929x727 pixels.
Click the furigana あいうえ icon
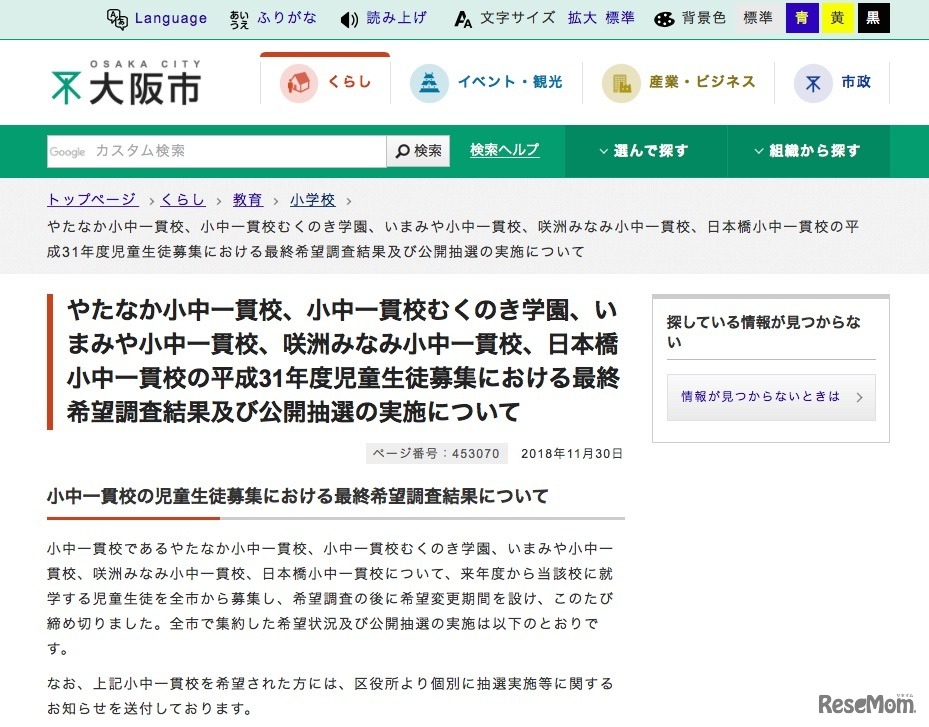coord(239,20)
